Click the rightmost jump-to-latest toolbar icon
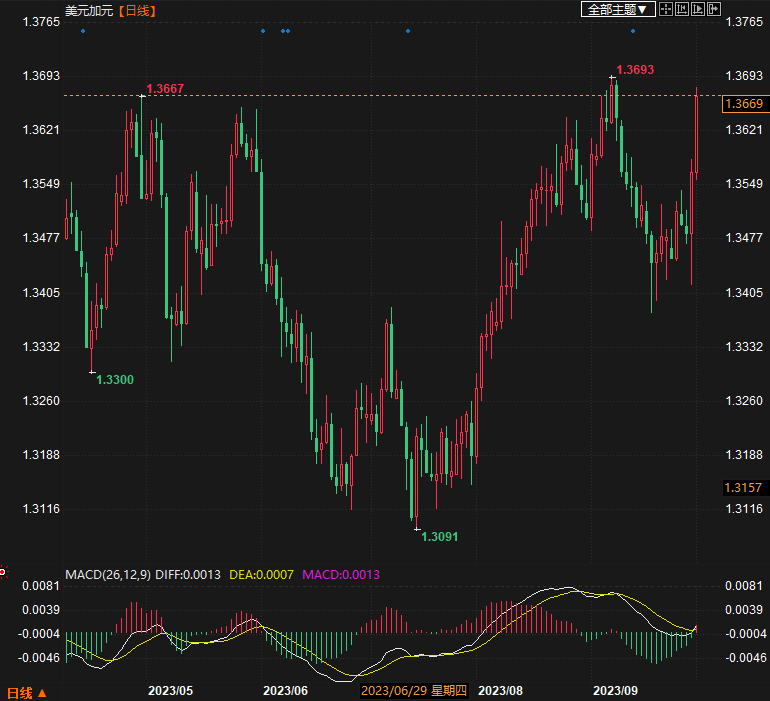 (714, 9)
